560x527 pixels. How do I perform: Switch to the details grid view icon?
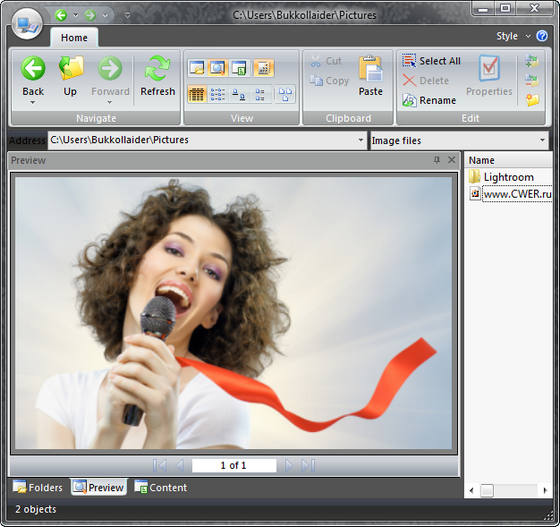pyautogui.click(x=196, y=95)
